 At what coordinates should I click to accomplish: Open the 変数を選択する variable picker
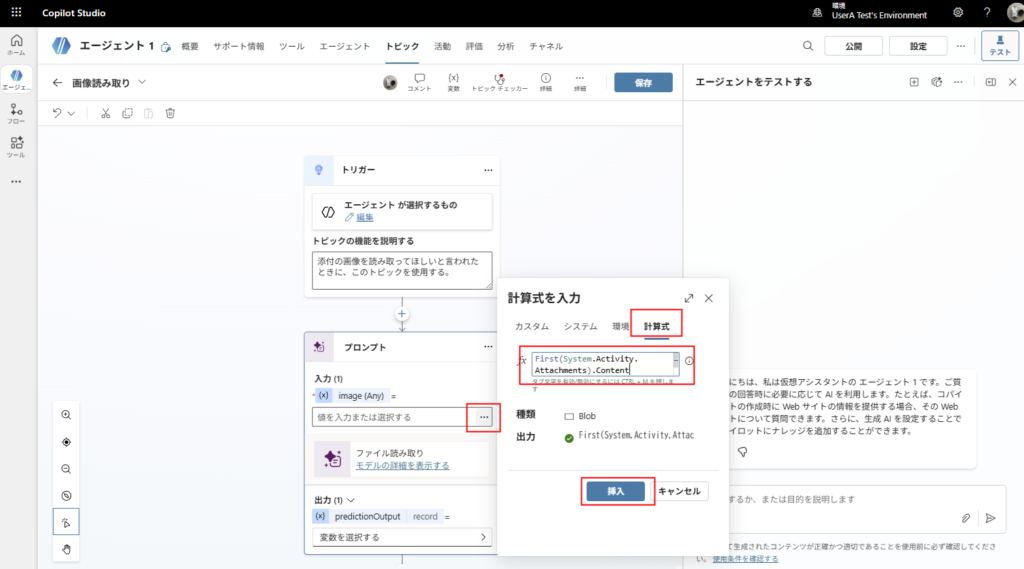pos(401,537)
